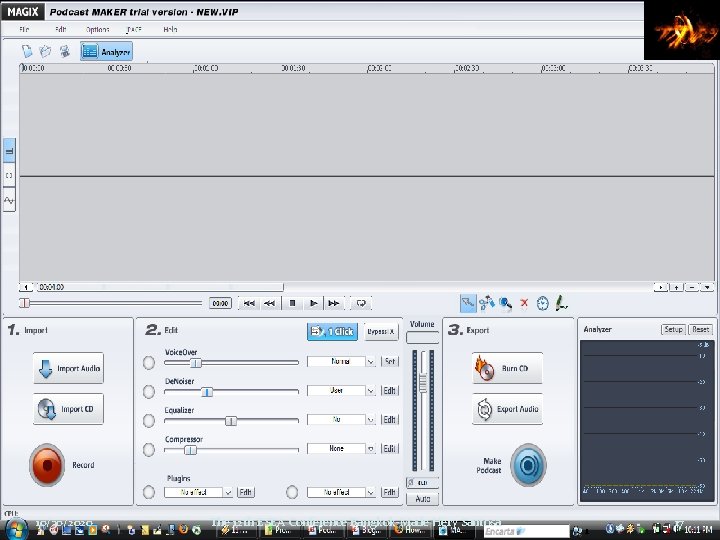Click the playback position slider handle
720x540 pixels.
[25, 303]
